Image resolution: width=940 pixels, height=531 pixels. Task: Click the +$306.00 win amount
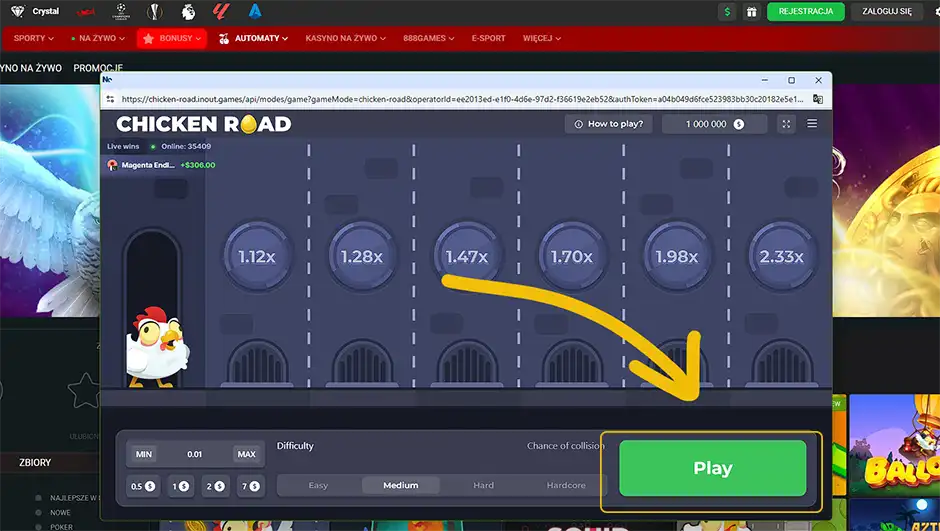[x=198, y=165]
